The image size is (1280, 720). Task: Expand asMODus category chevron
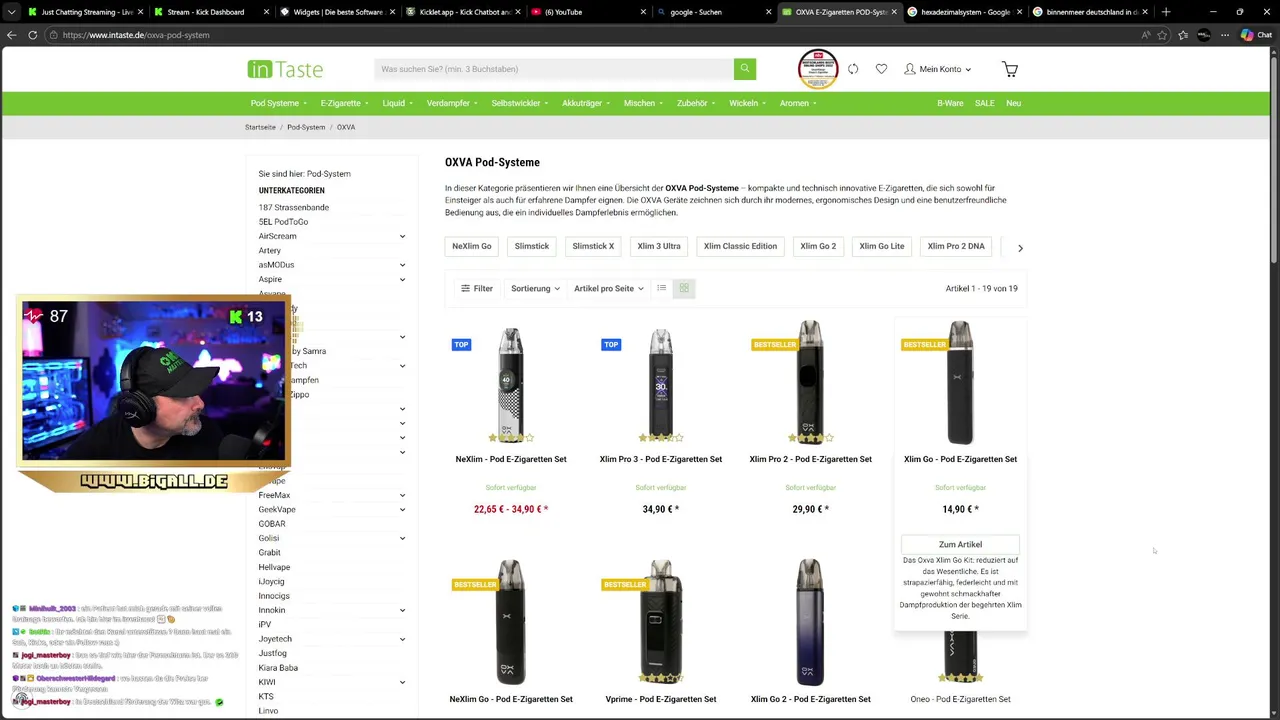click(402, 265)
